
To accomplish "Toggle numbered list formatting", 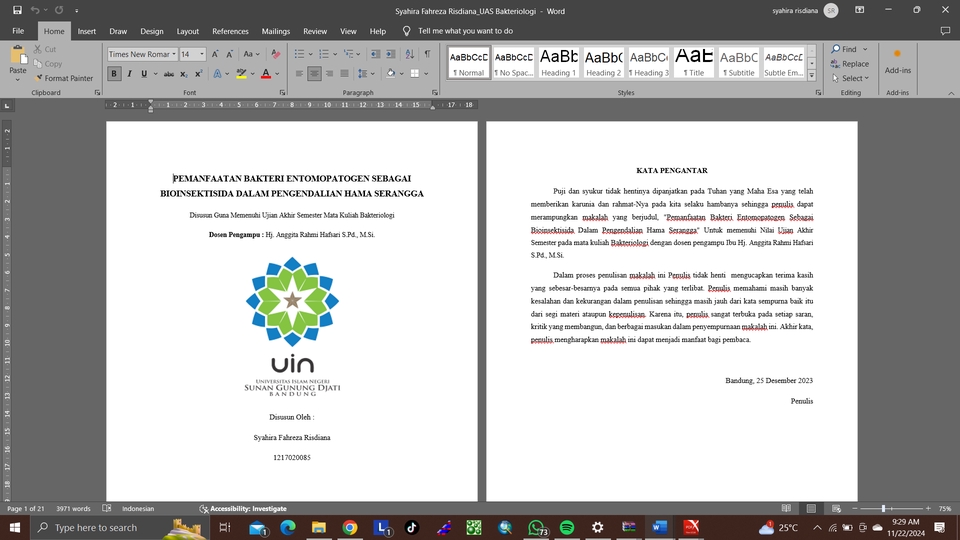I will 324,54.
